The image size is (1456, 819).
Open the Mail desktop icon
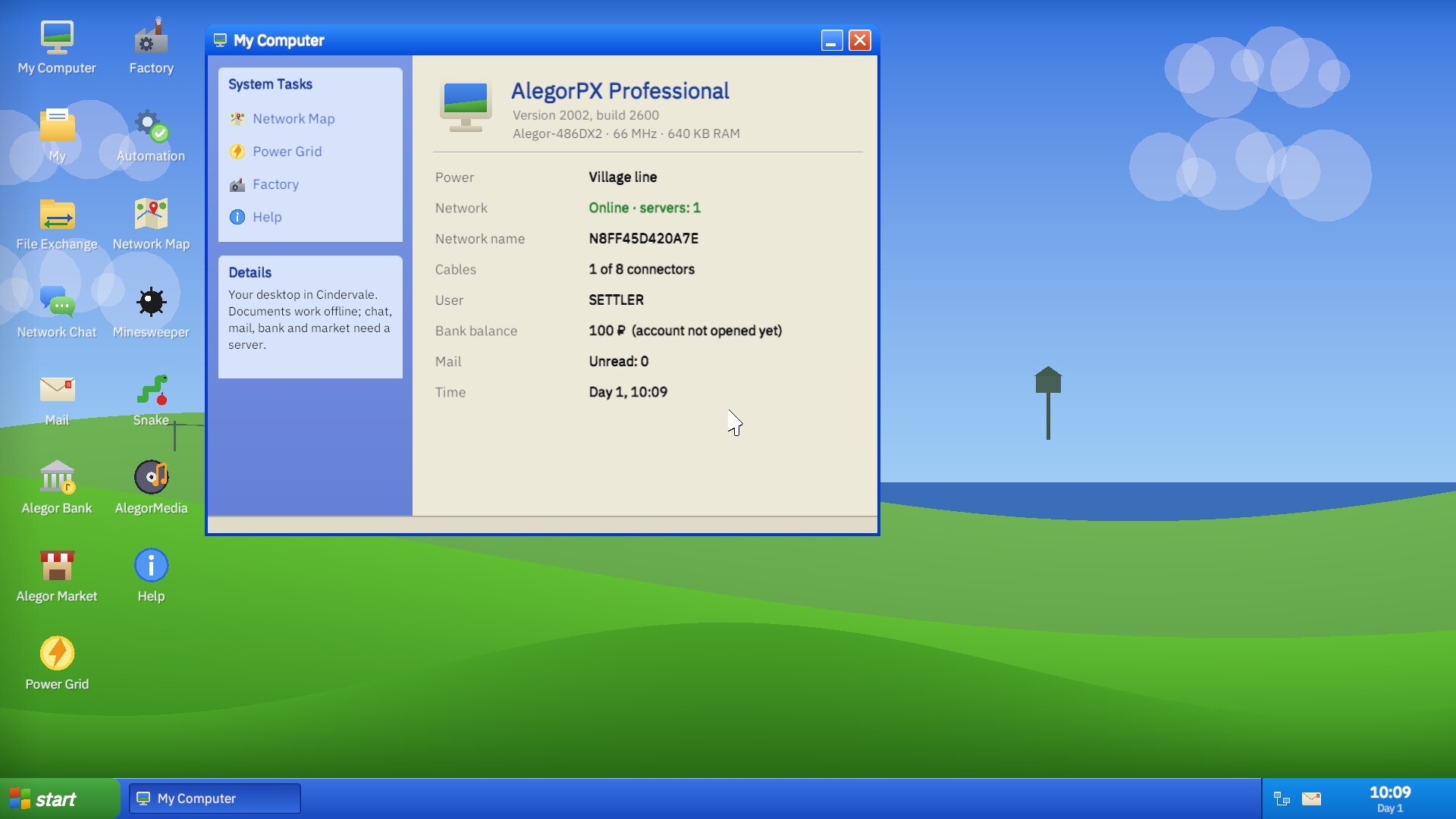click(x=57, y=399)
